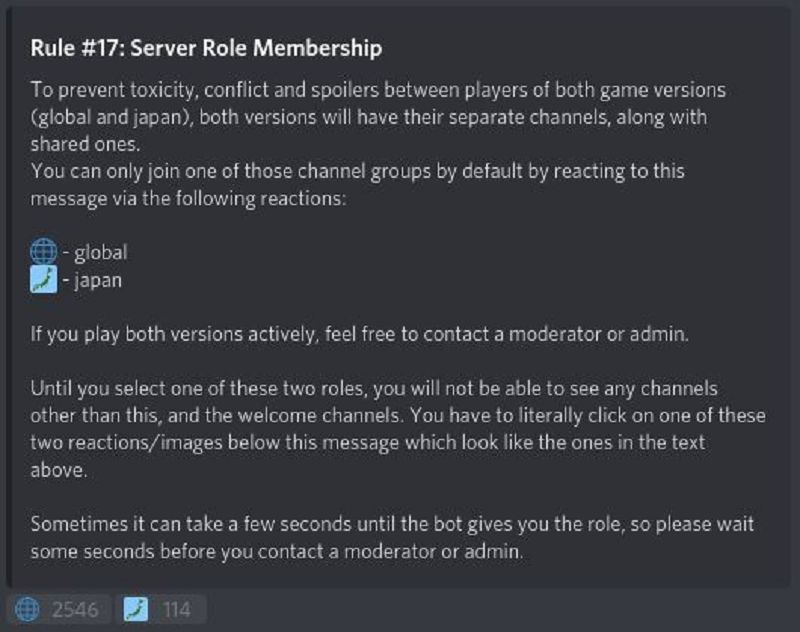Select the "- global" label text
This screenshot has height=632, width=800.
[95, 252]
